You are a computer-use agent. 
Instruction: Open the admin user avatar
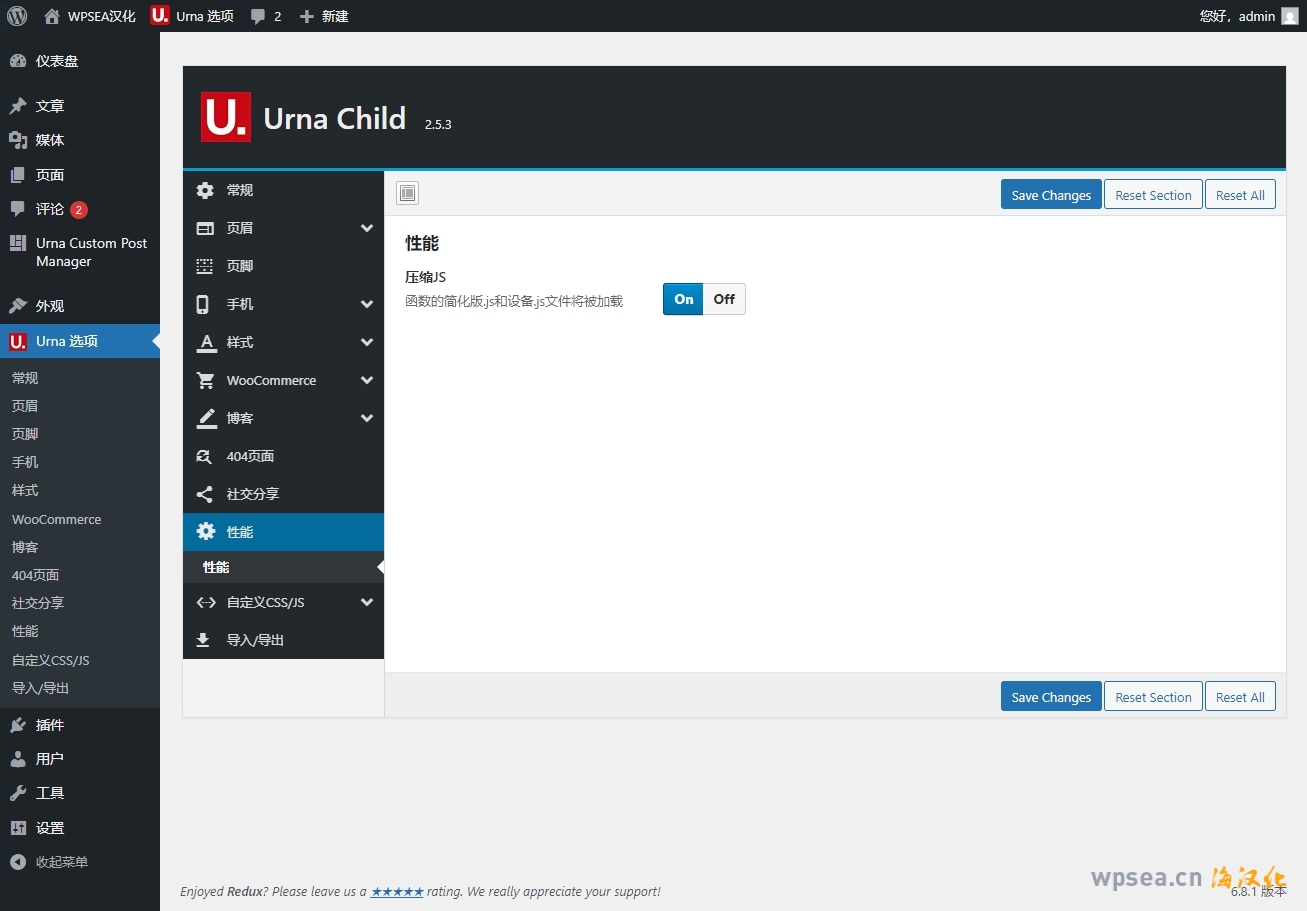pos(1290,16)
